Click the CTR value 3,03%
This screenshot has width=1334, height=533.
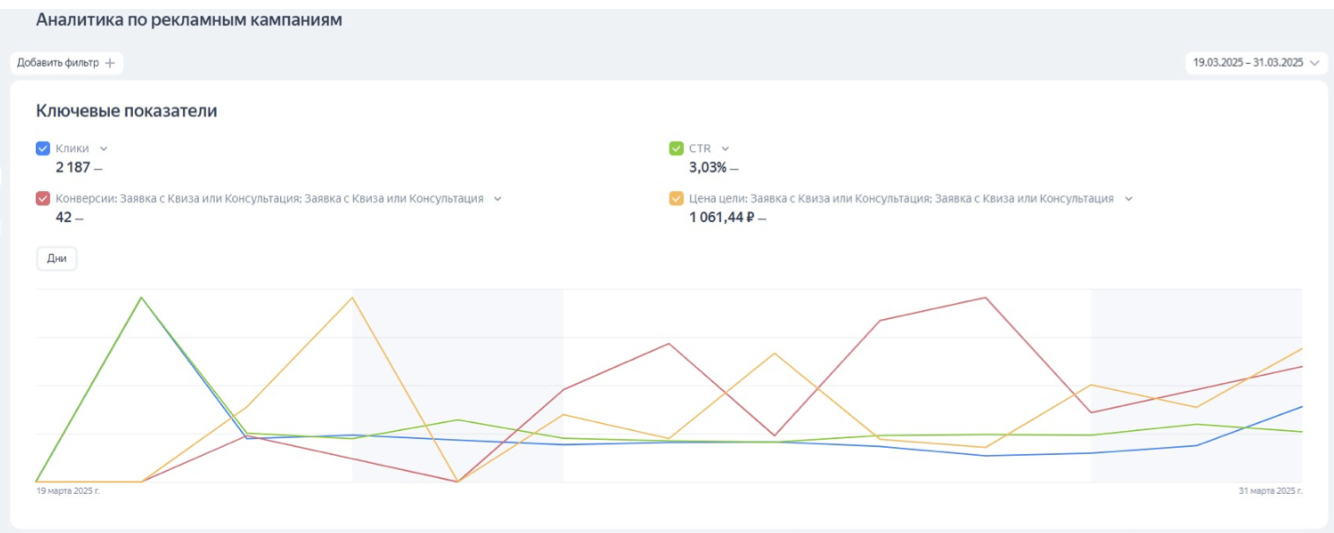pos(707,167)
